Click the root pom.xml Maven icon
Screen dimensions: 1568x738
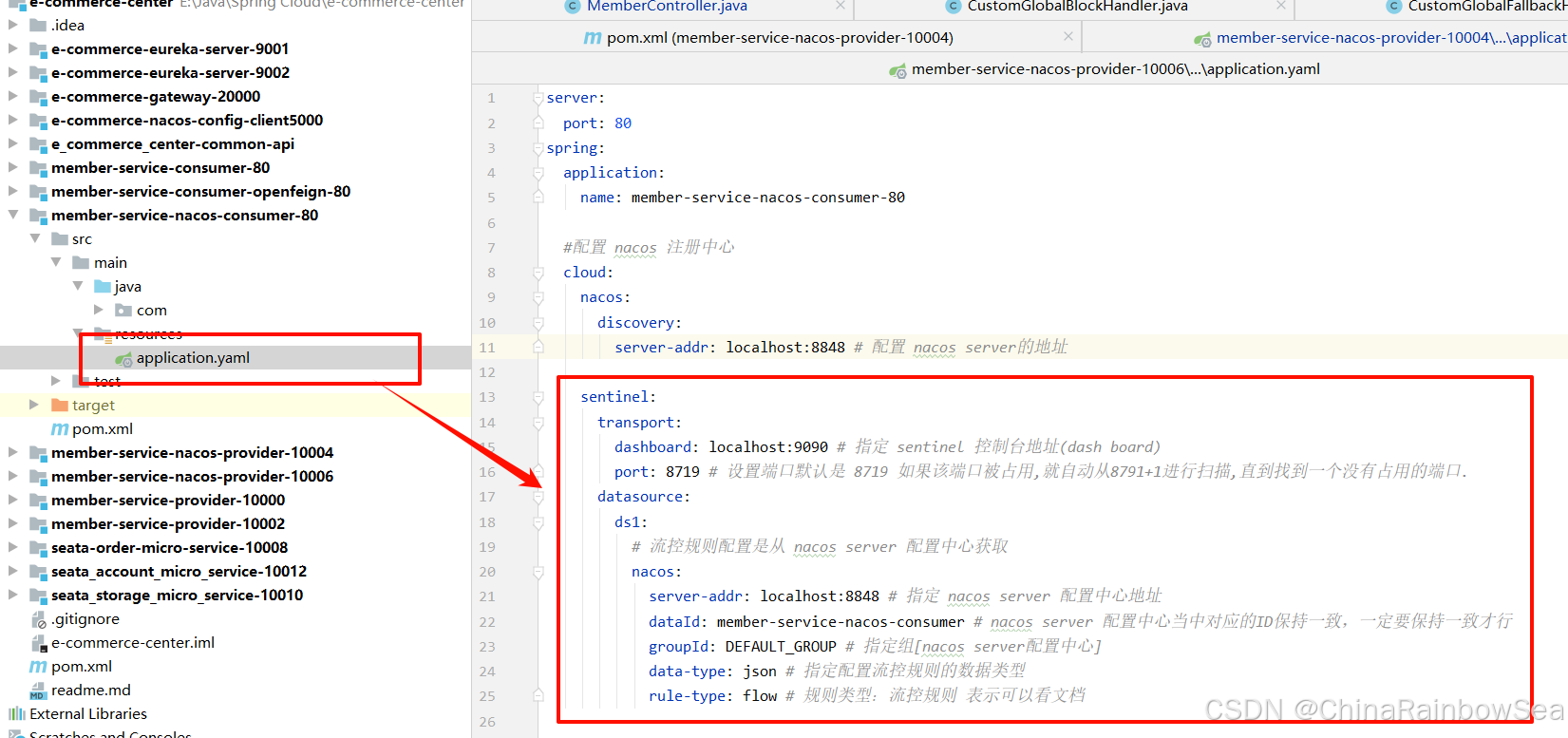point(38,667)
